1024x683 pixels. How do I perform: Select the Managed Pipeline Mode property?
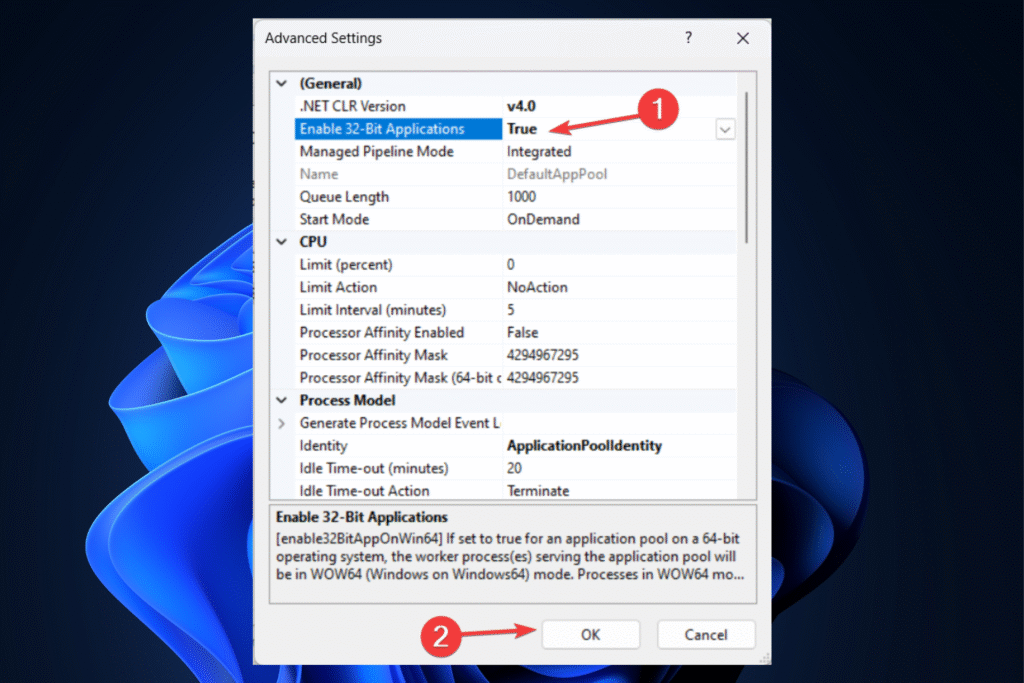376,152
